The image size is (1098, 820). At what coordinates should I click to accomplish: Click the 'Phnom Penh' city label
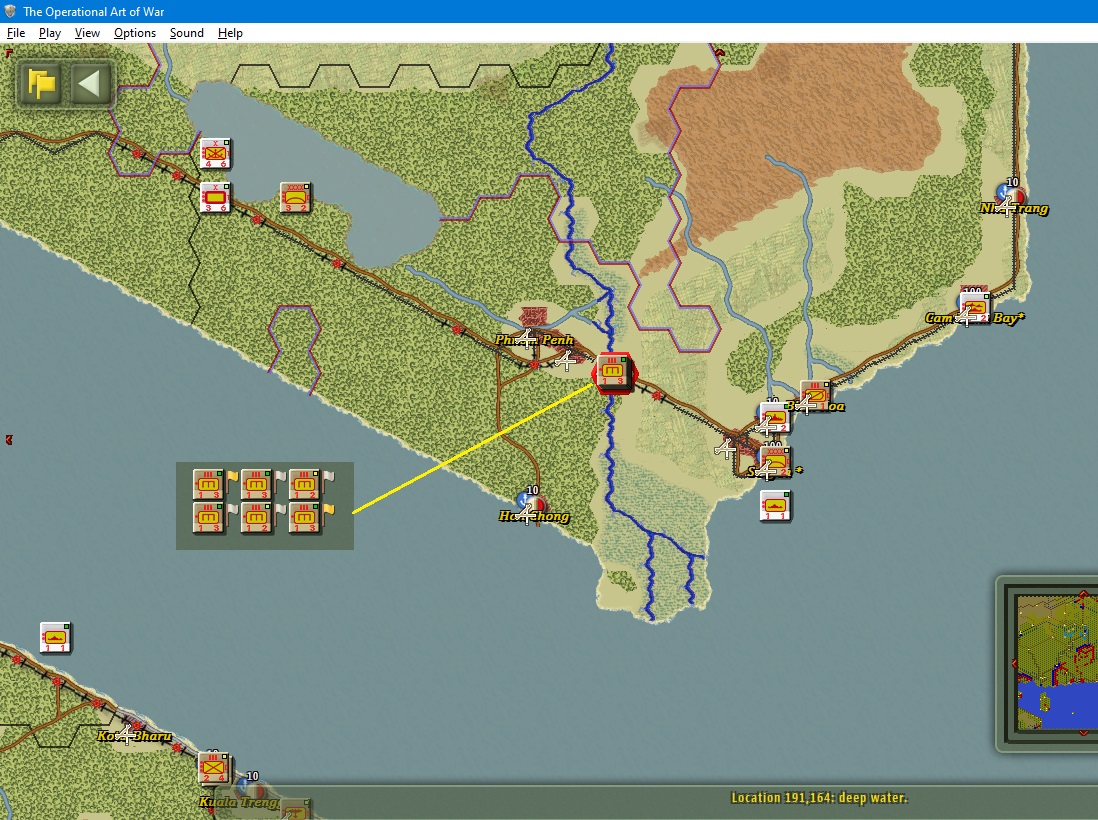coord(534,340)
